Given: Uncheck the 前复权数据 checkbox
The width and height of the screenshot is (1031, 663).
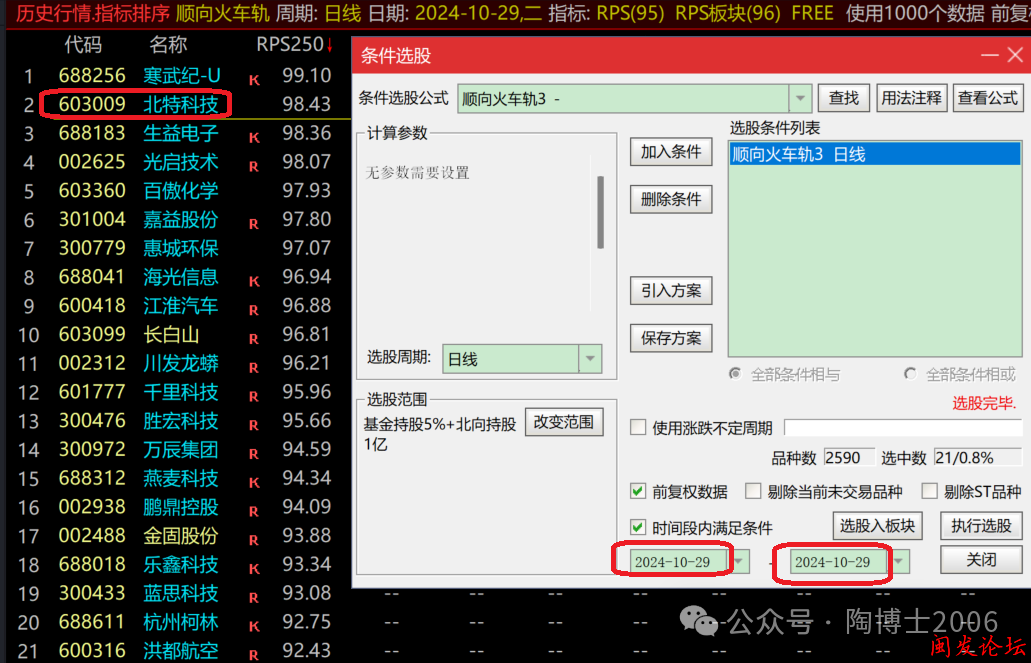Looking at the screenshot, I should pyautogui.click(x=637, y=490).
